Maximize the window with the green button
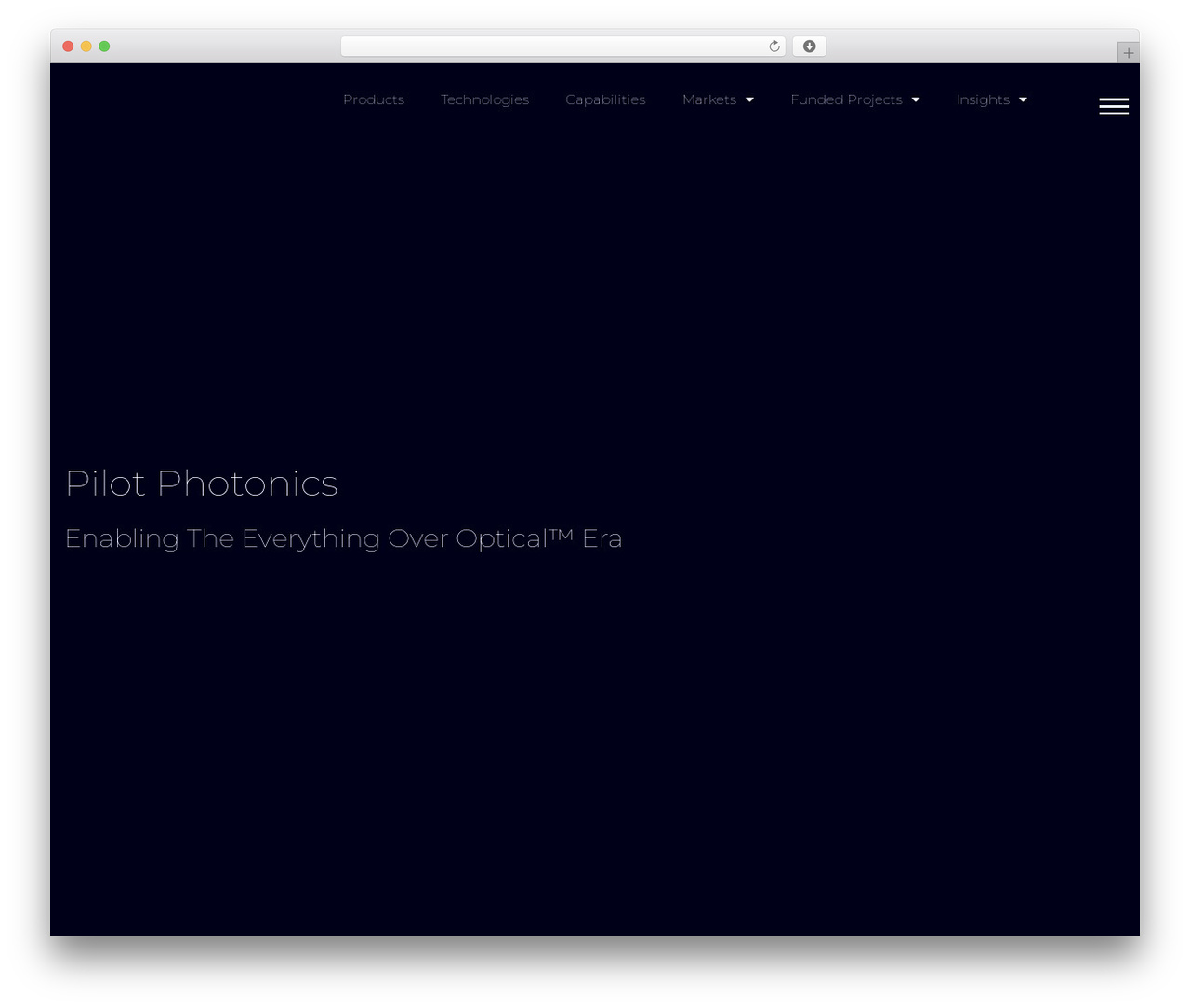 coord(104,46)
